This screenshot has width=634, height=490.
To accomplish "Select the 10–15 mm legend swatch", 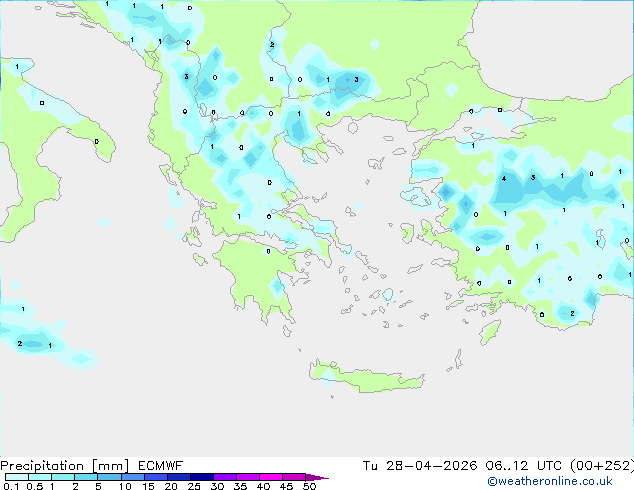I will click(132, 477).
